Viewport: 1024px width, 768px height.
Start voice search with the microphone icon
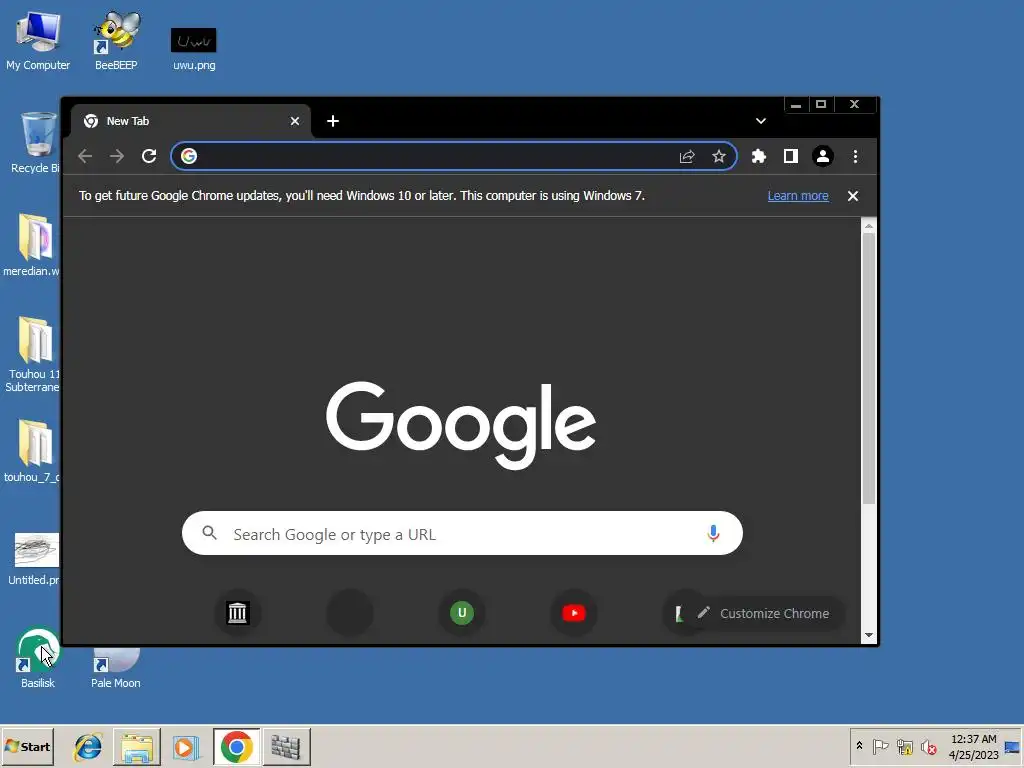(713, 534)
